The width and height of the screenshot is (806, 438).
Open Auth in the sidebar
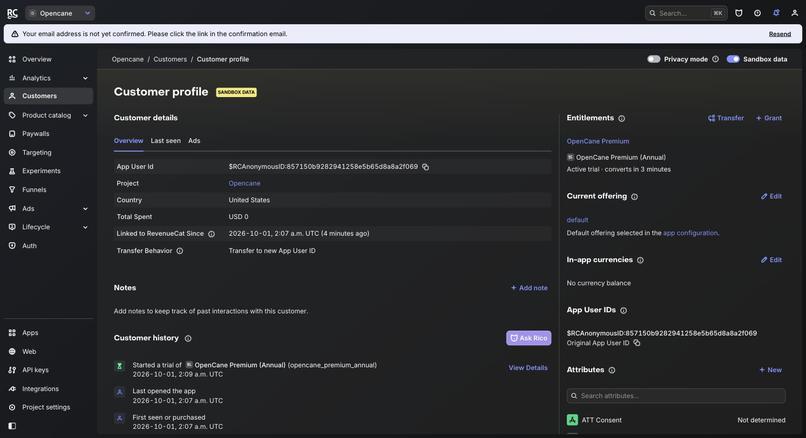(48, 246)
